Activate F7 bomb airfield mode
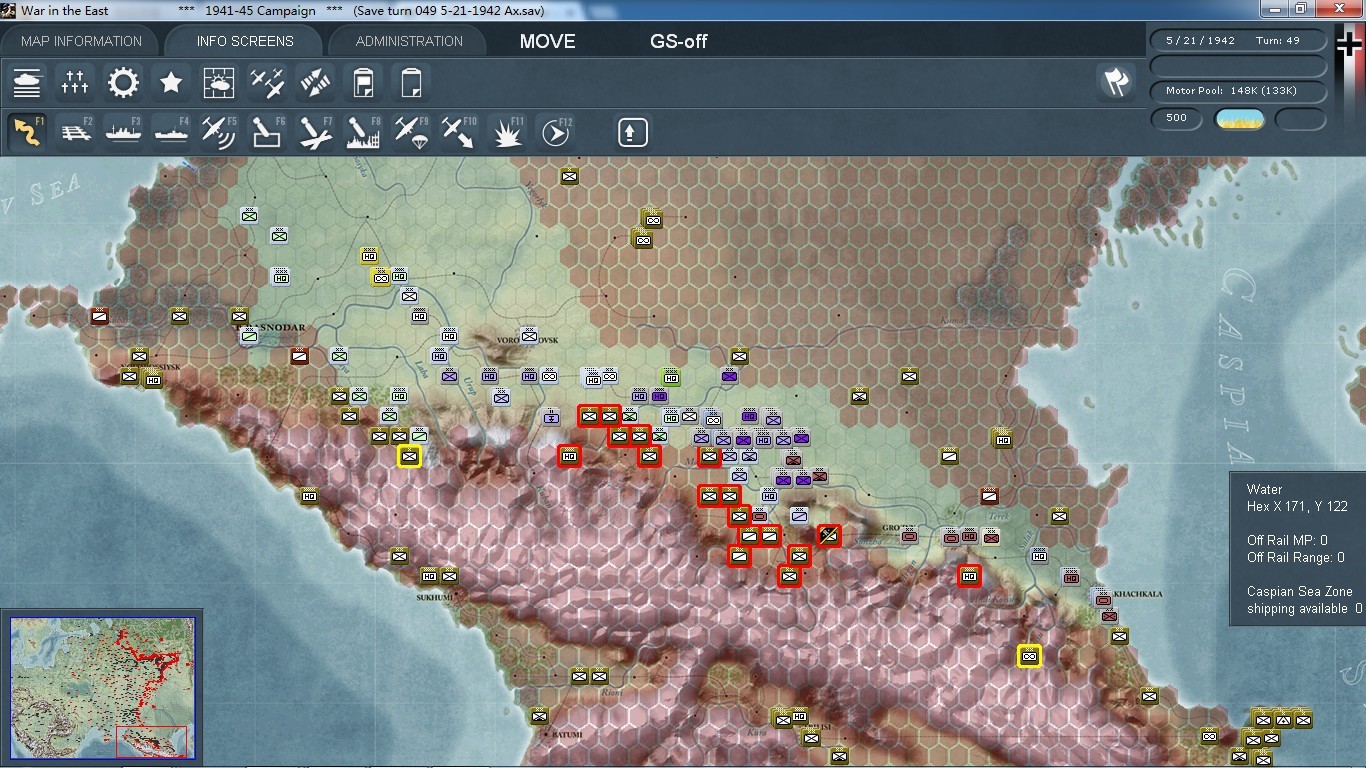This screenshot has width=1366, height=768. [315, 132]
